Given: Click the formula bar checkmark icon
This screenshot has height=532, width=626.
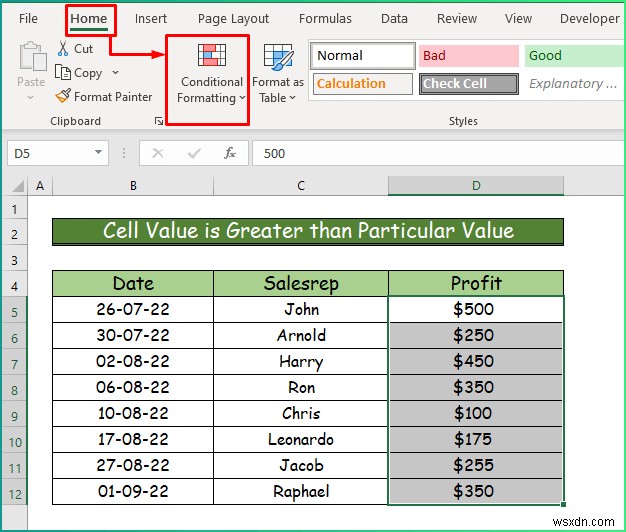Looking at the screenshot, I should [194, 153].
